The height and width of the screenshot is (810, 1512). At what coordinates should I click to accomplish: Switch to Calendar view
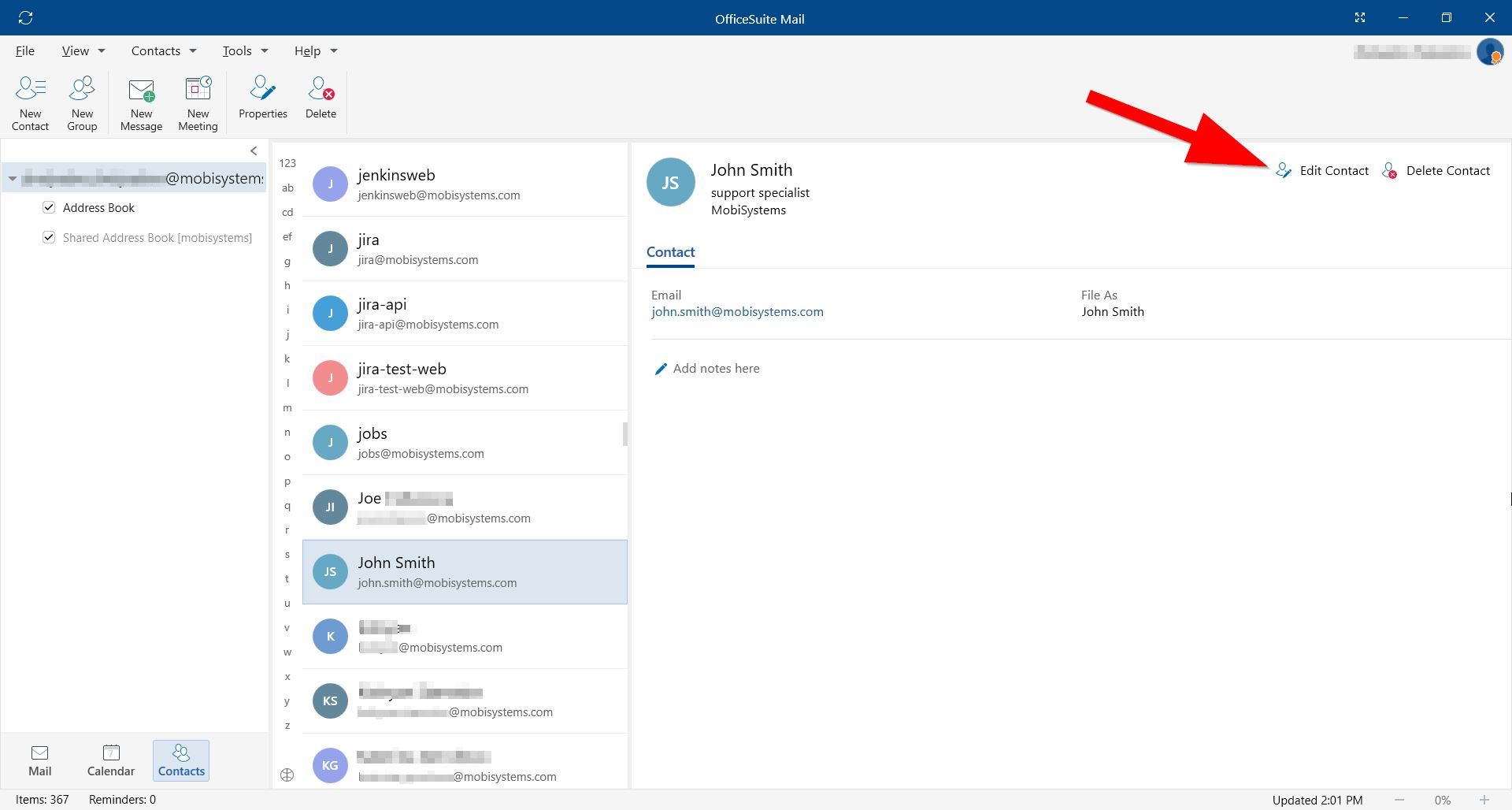[111, 760]
